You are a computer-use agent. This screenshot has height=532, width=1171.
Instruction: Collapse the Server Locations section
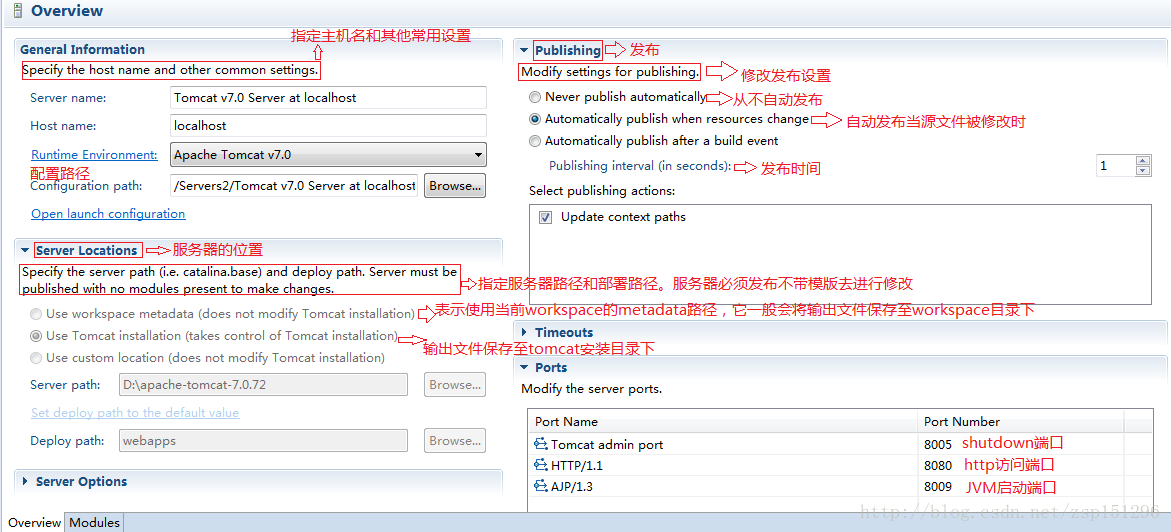[x=25, y=250]
